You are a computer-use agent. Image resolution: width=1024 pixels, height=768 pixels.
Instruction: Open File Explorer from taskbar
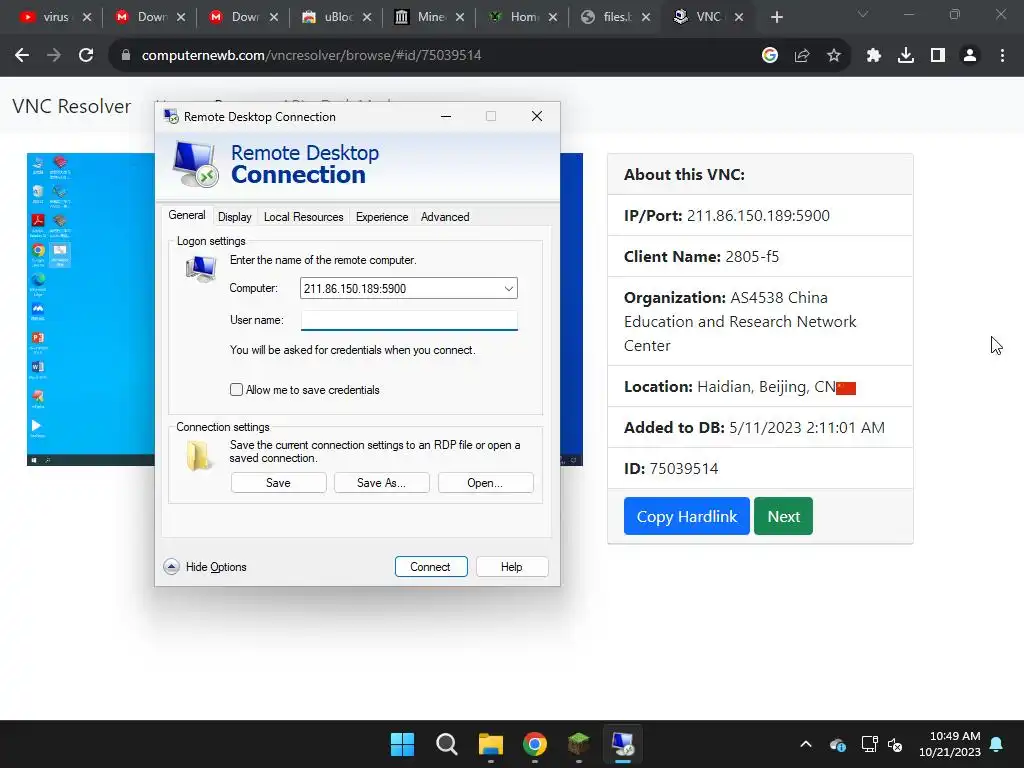[x=490, y=744]
